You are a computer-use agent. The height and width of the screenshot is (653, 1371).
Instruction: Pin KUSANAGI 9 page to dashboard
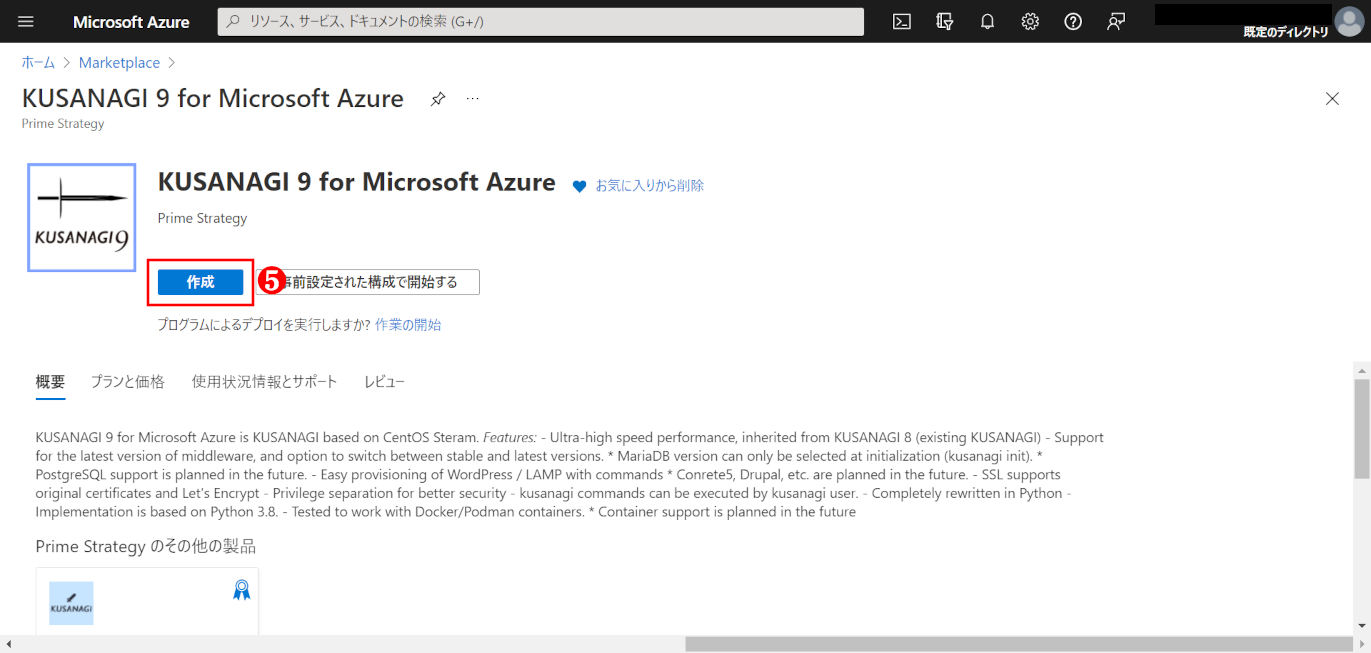click(438, 99)
